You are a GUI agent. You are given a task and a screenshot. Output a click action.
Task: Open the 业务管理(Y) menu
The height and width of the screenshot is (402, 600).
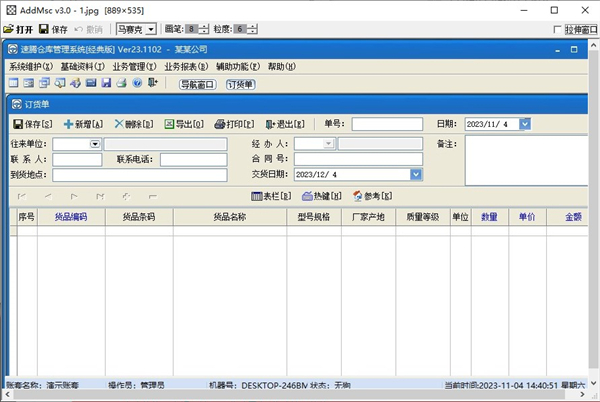[x=134, y=67]
